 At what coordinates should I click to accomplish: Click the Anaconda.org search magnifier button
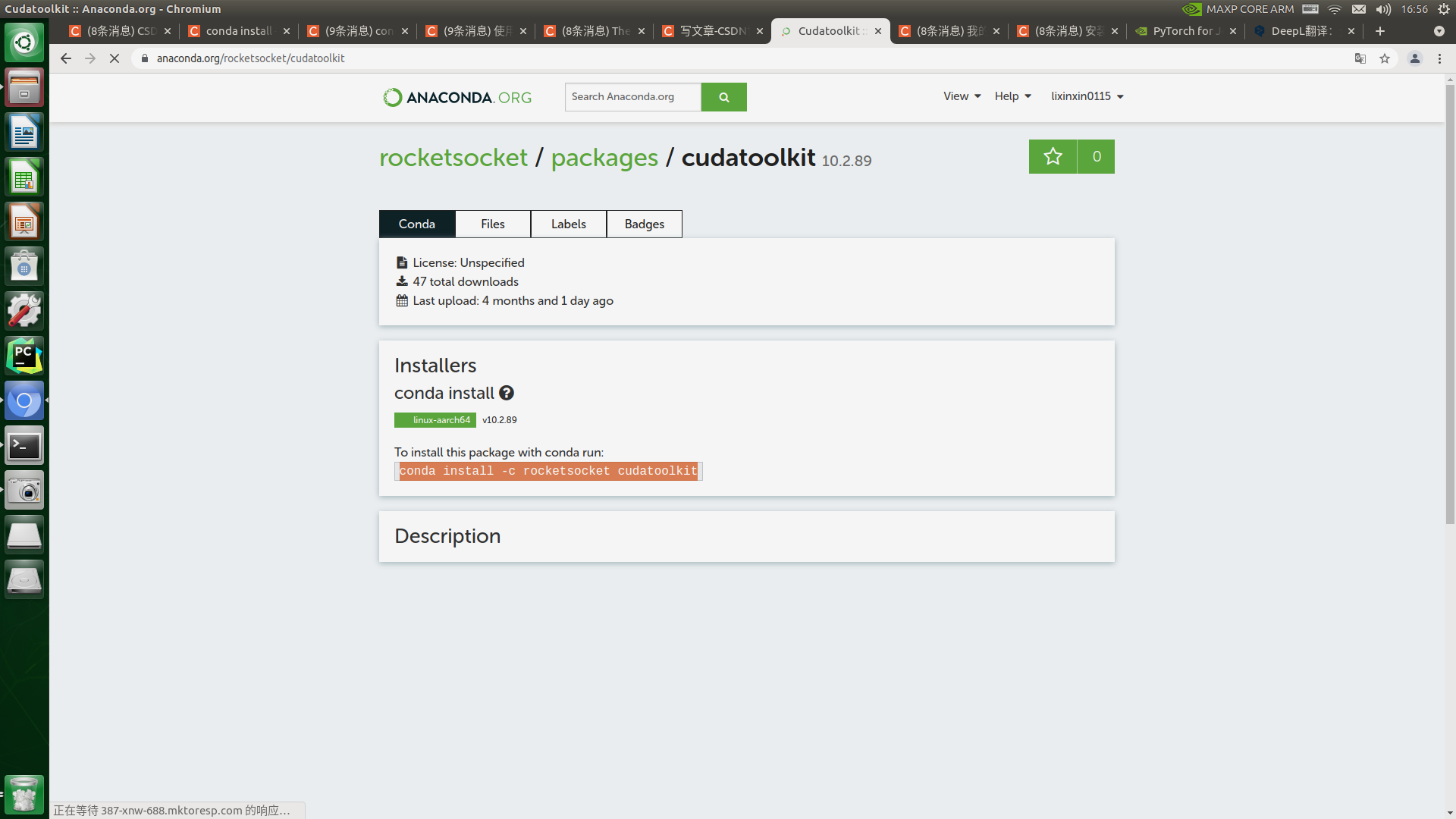pyautogui.click(x=723, y=96)
